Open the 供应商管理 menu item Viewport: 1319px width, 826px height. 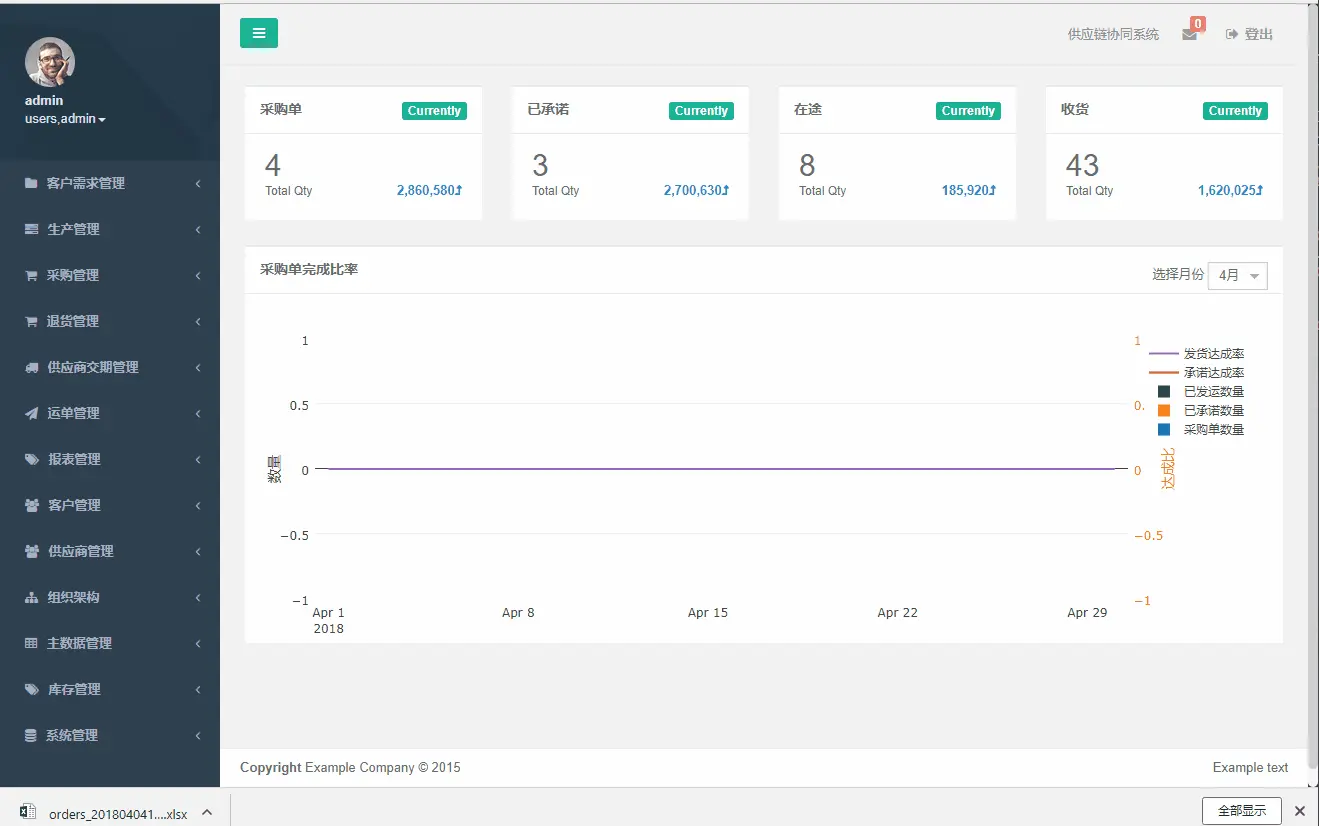[x=110, y=551]
